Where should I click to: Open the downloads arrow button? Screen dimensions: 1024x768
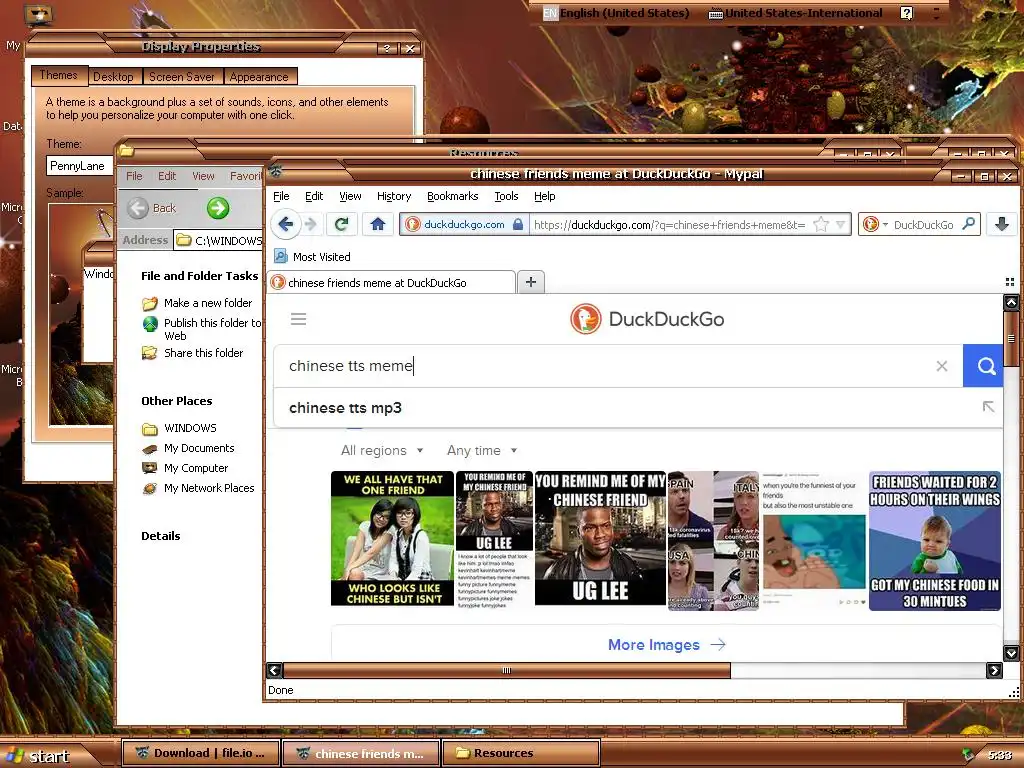pyautogui.click(x=1002, y=224)
